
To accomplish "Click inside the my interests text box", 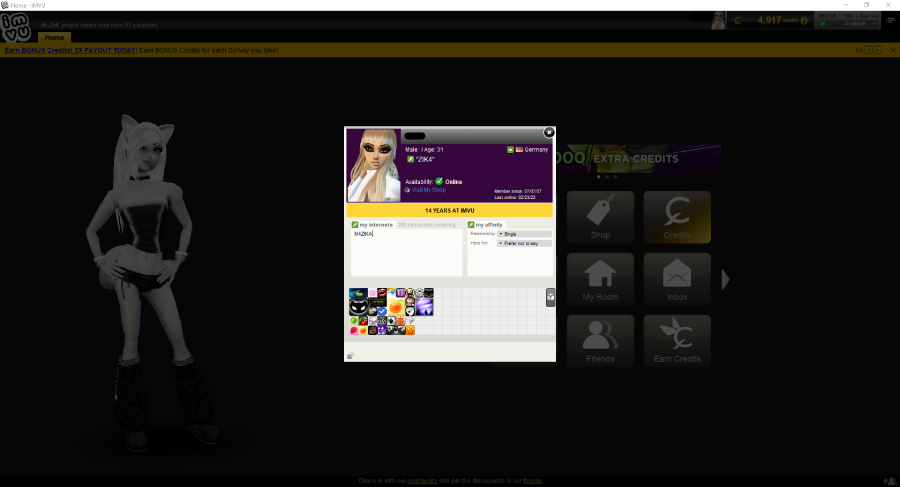I will click(x=406, y=253).
